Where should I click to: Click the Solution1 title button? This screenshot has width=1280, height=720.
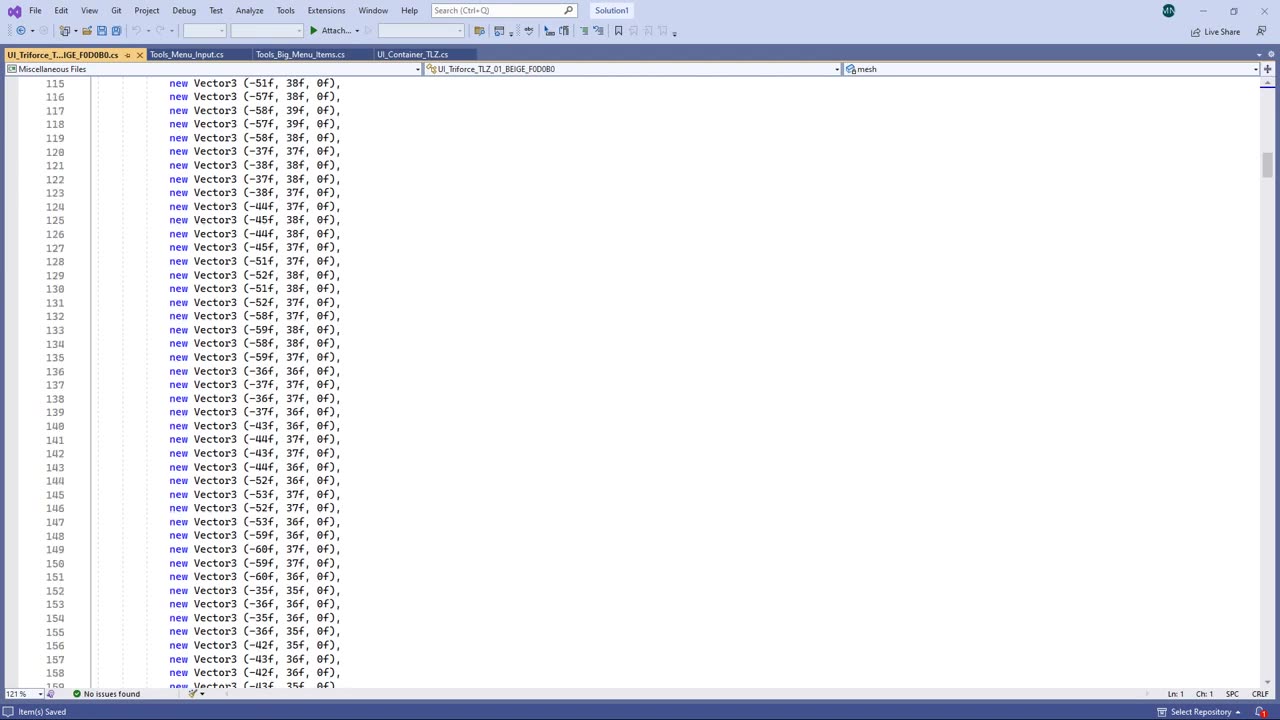(x=611, y=11)
